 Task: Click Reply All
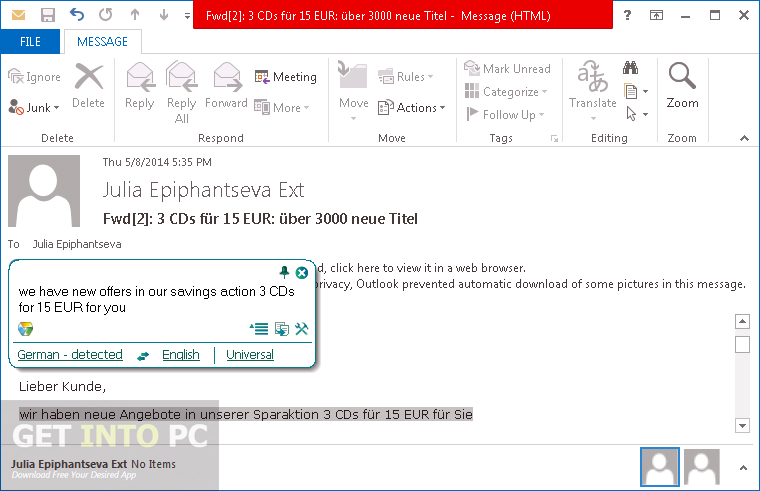[181, 92]
